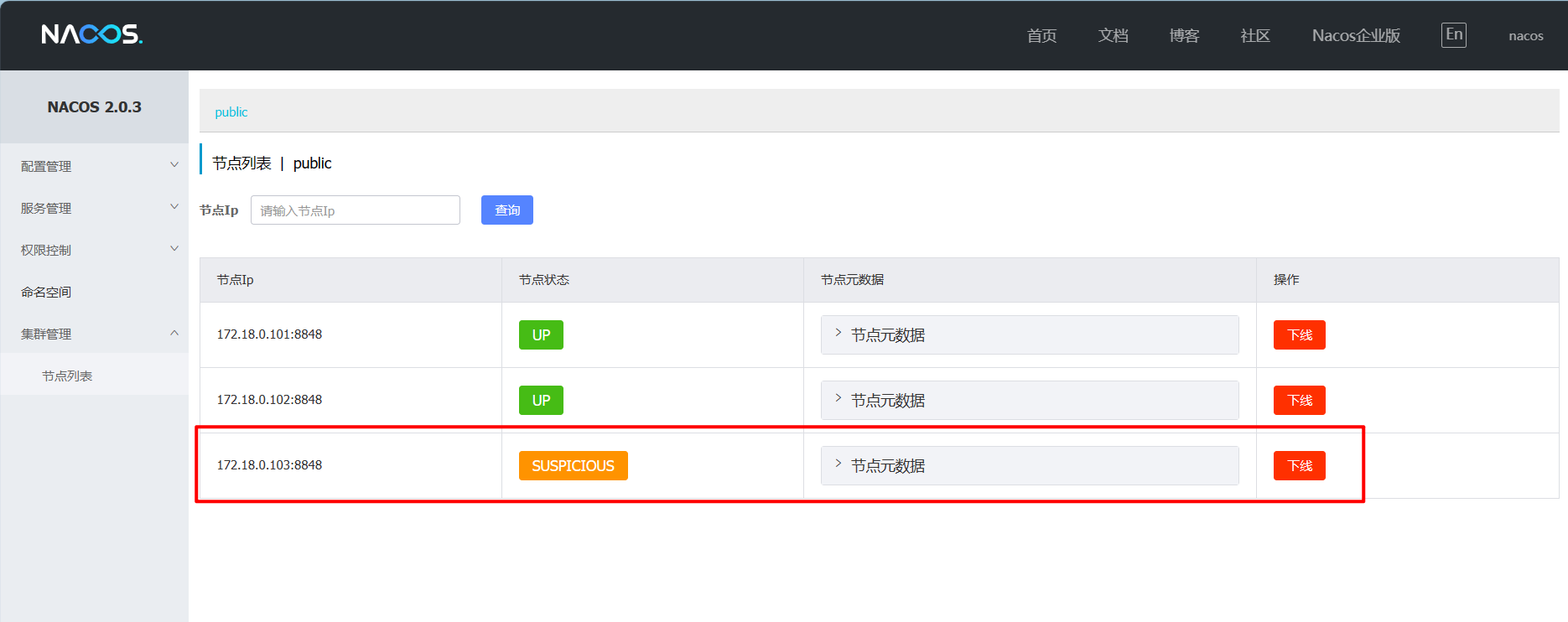Select the public namespace link
Image resolution: width=1568 pixels, height=622 pixels.
click(x=231, y=112)
